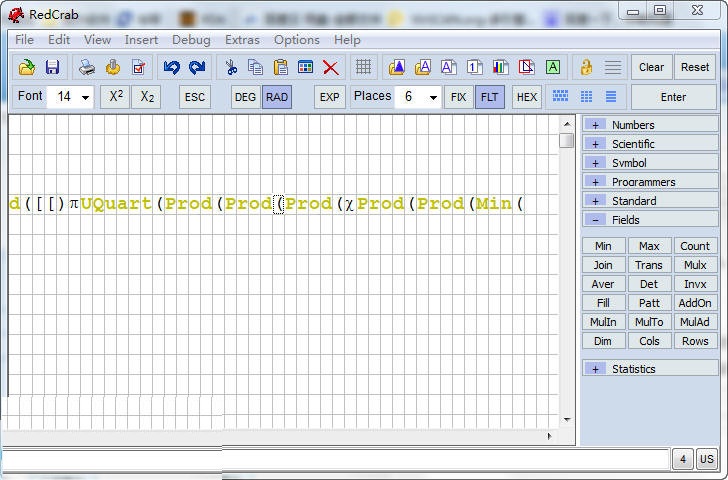Enable FLT floating point format
Image resolution: width=728 pixels, height=480 pixels.
(489, 97)
